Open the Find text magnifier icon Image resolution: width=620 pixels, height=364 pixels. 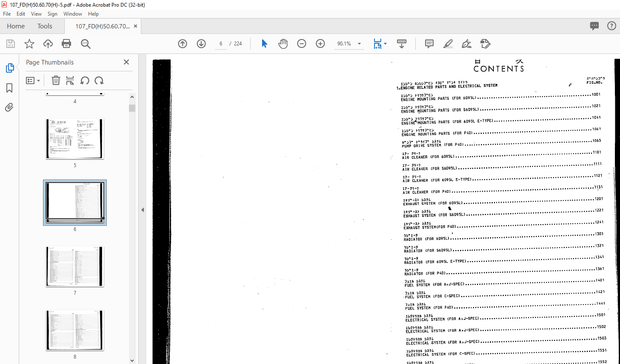tap(85, 44)
